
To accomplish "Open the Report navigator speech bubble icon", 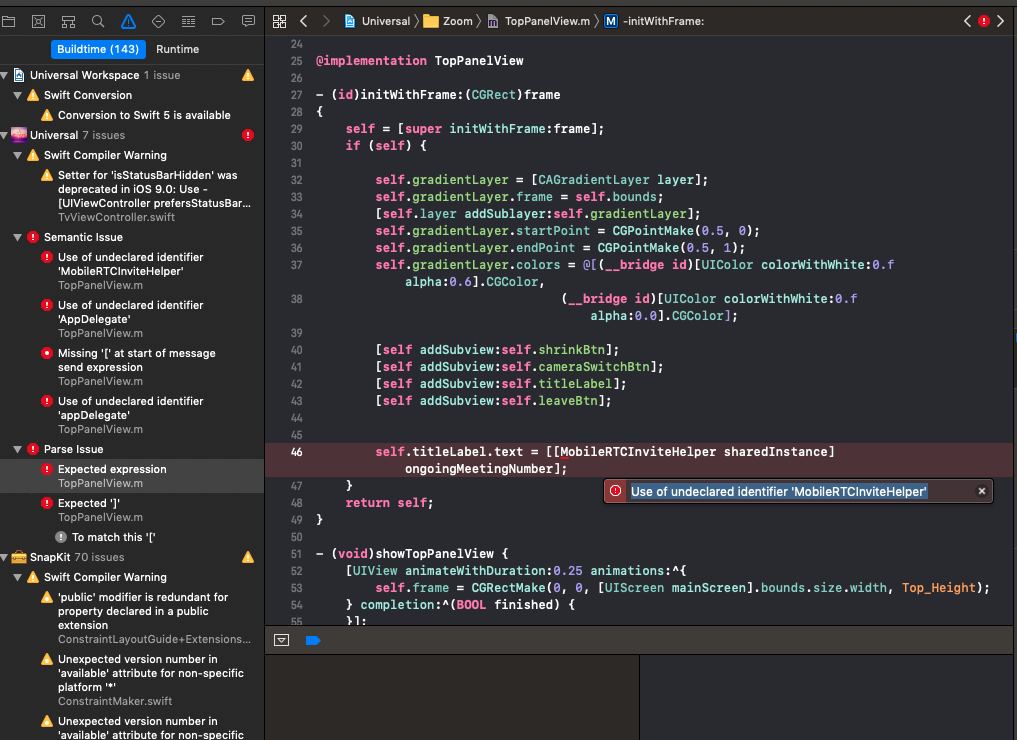I will point(248,21).
